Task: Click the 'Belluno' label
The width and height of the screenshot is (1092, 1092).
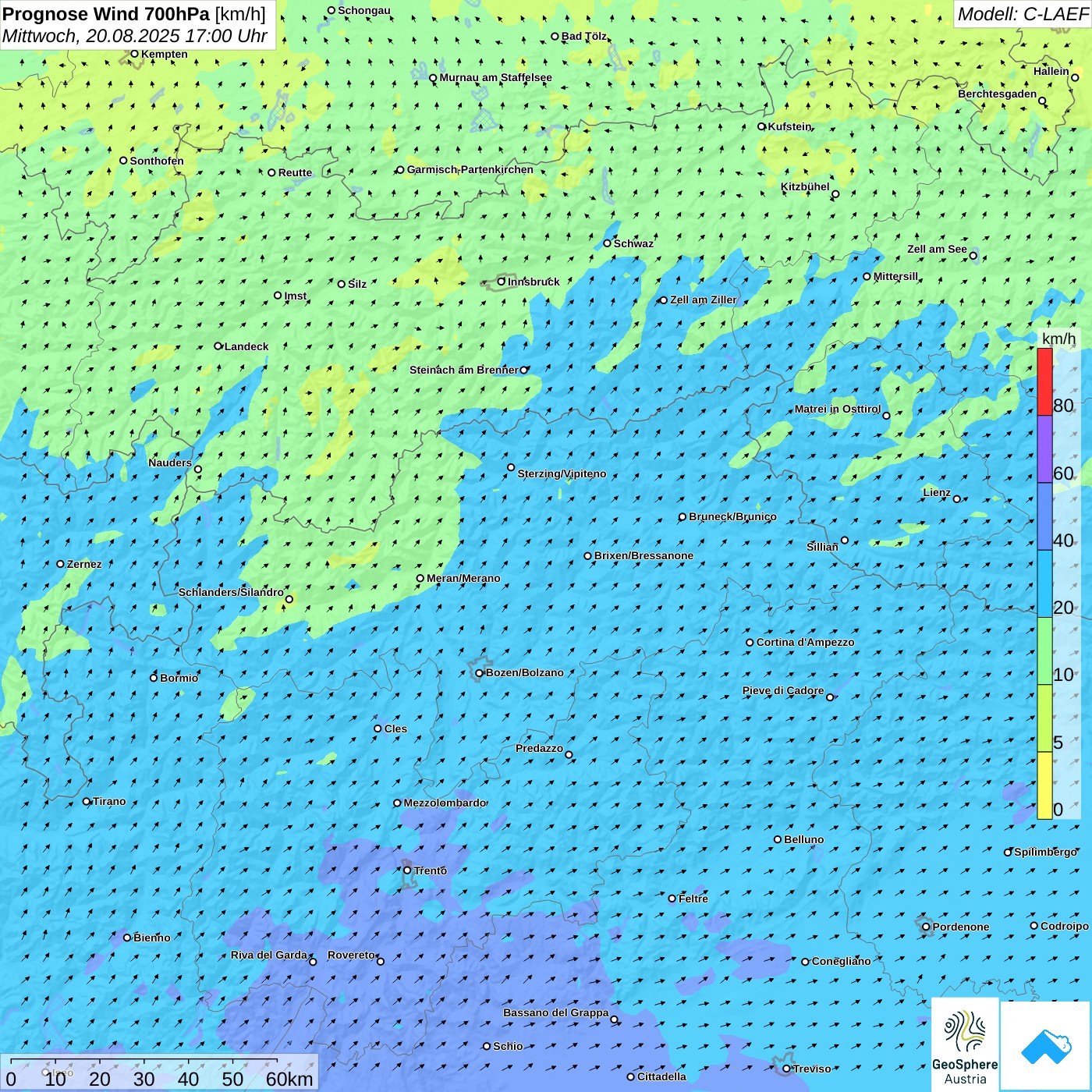Action: [x=803, y=839]
